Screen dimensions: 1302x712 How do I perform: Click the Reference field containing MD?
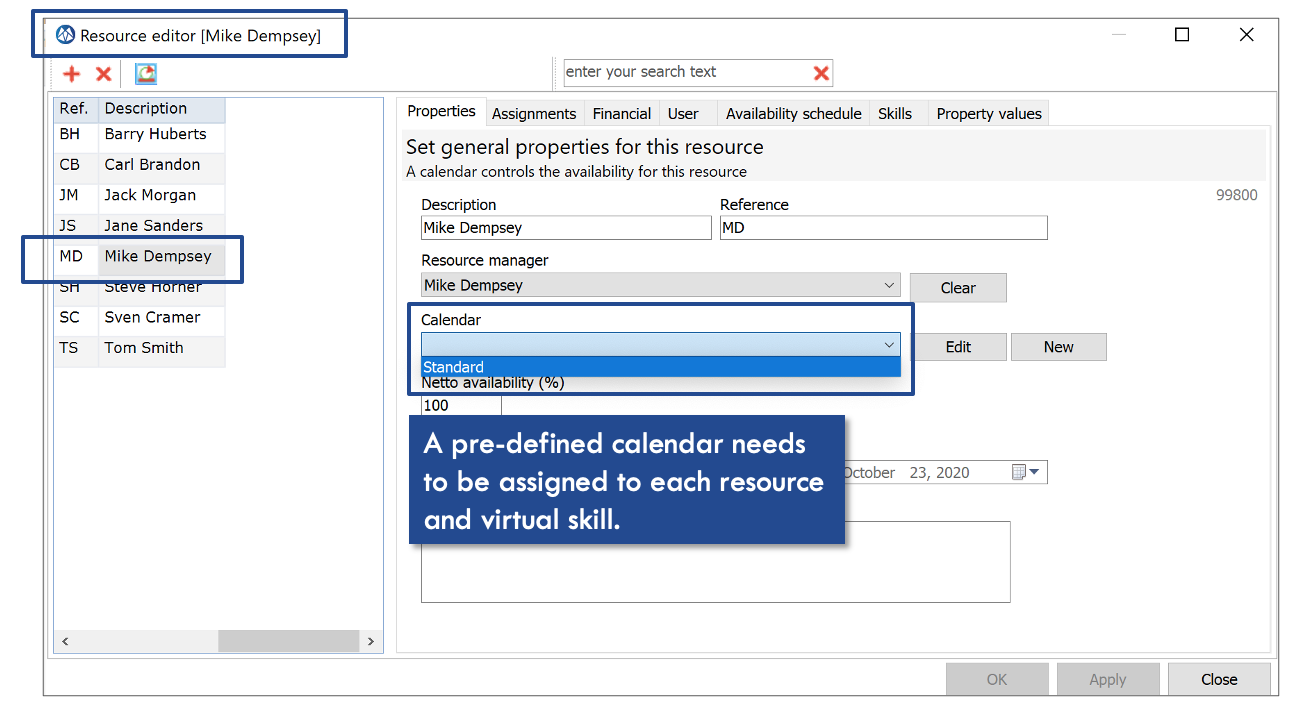883,228
